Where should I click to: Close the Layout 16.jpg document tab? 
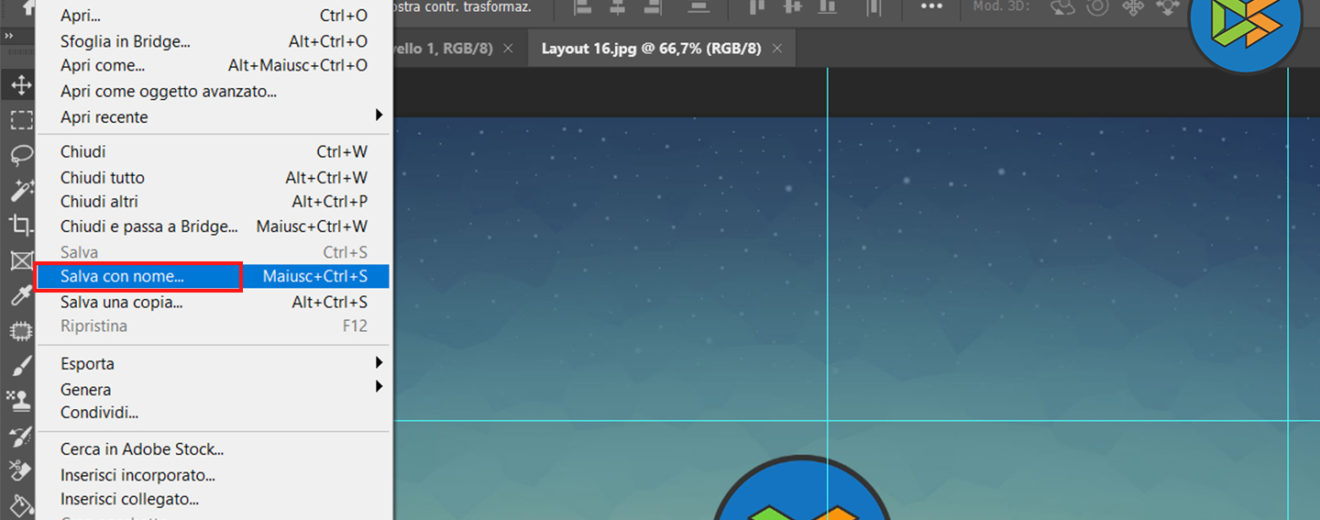pyautogui.click(x=779, y=48)
